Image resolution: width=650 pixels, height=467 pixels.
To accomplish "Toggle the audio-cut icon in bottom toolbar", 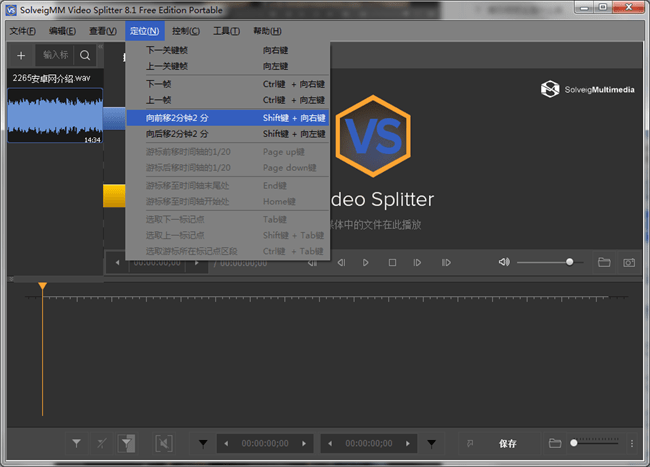I will (x=163, y=442).
